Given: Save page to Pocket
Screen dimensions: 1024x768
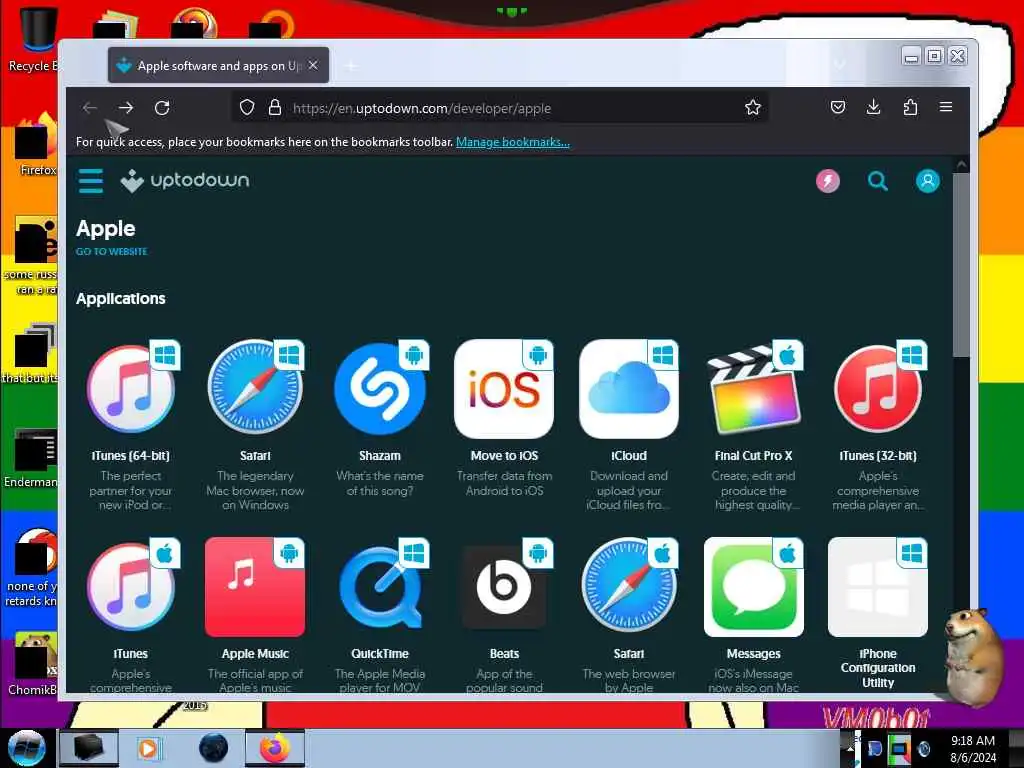Looking at the screenshot, I should pyautogui.click(x=838, y=107).
